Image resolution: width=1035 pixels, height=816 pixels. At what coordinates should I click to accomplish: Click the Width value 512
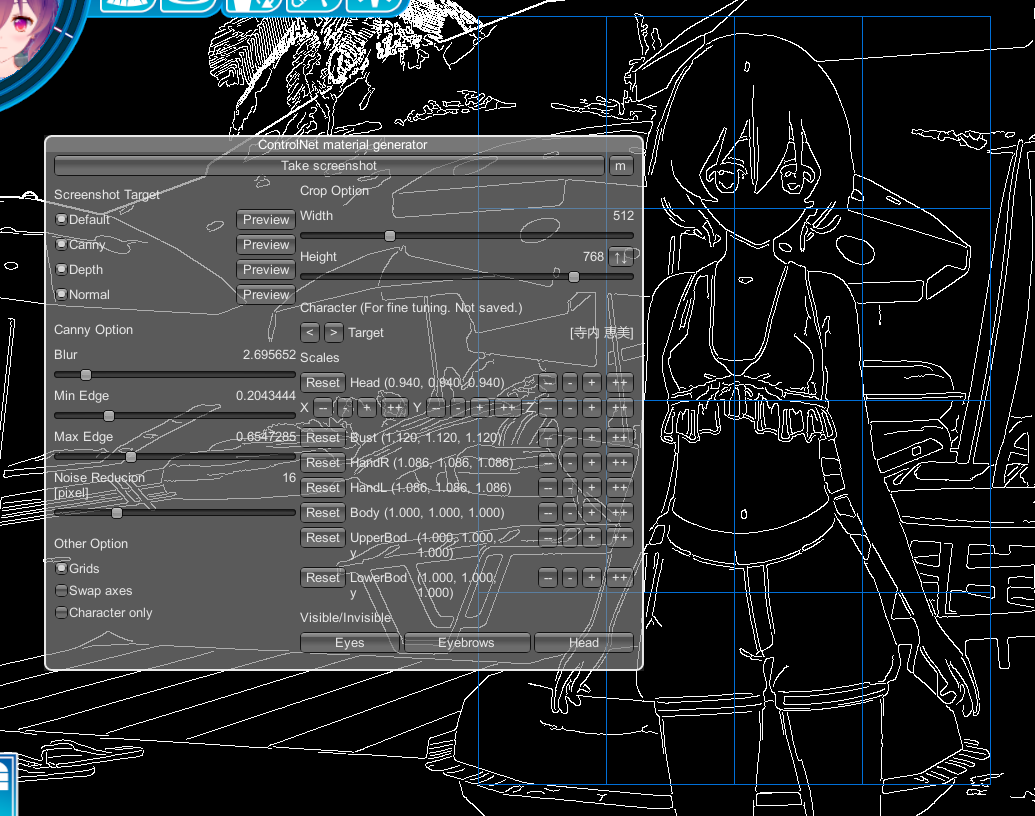coord(623,216)
